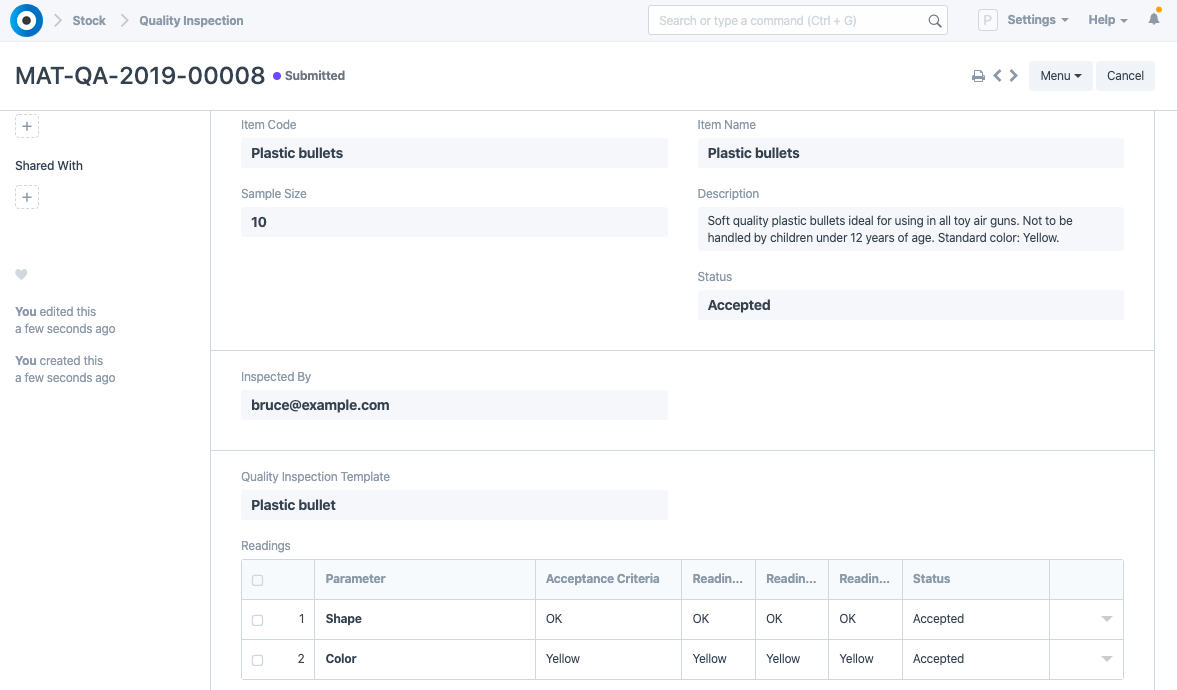Click the ERPNext home logo icon

click(26, 20)
